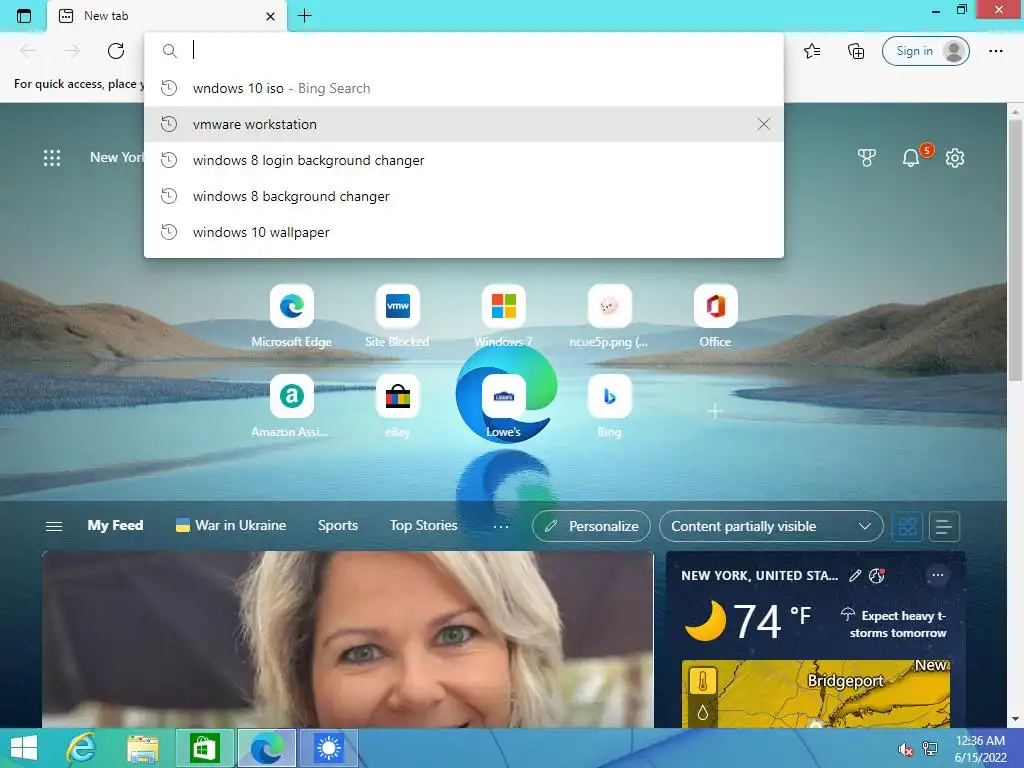The width and height of the screenshot is (1024, 768).
Task: Edit weather location pencil icon
Action: pyautogui.click(x=854, y=575)
